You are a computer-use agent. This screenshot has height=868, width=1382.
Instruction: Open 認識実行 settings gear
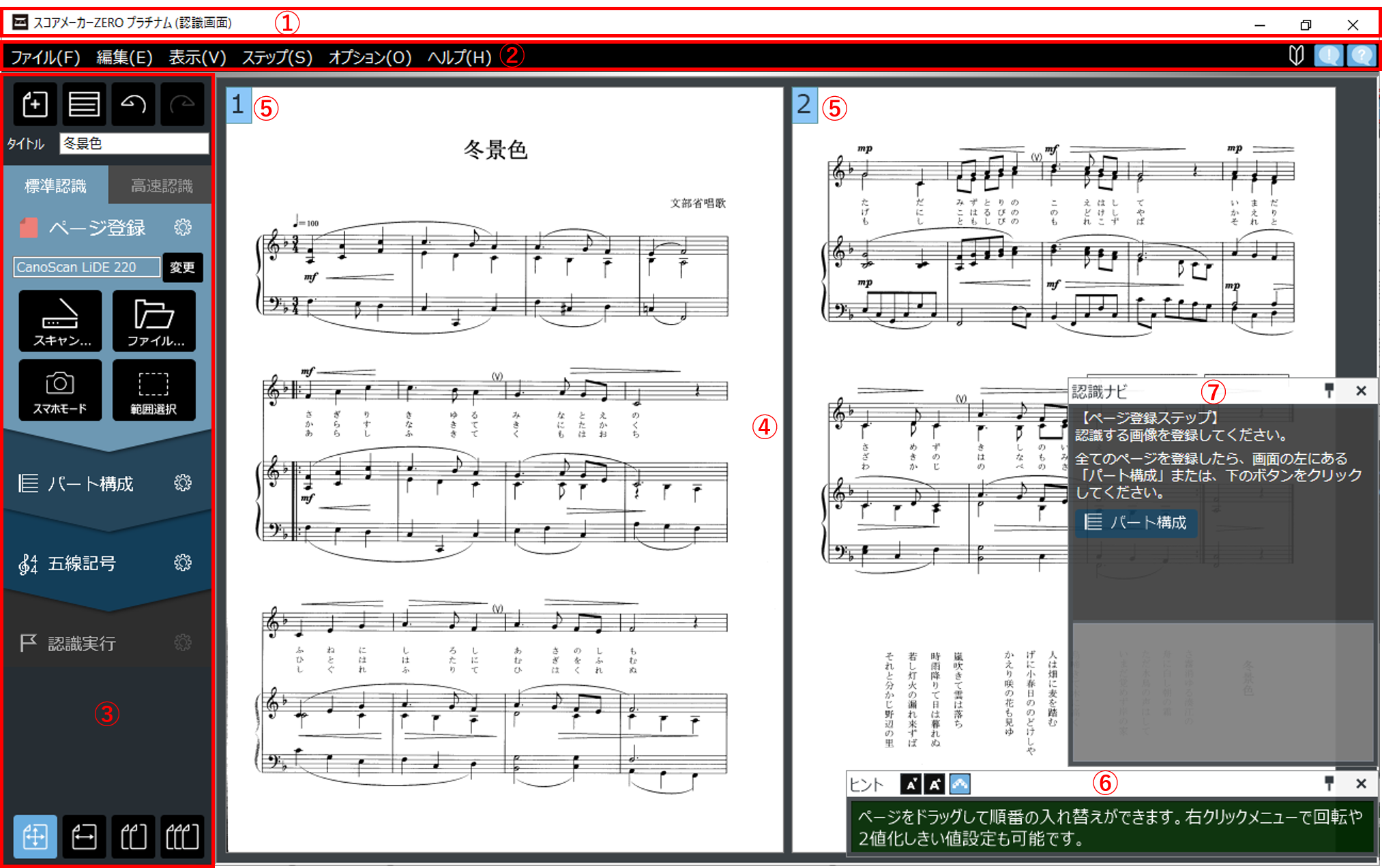[183, 642]
